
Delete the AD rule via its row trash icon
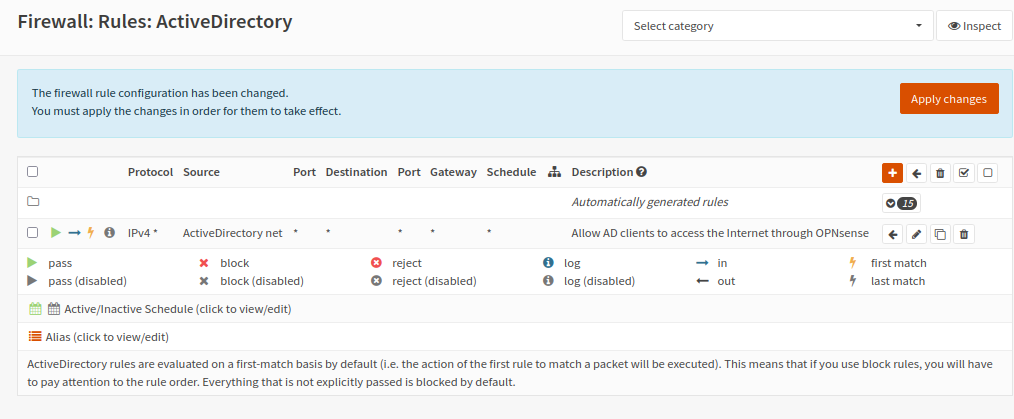(964, 234)
